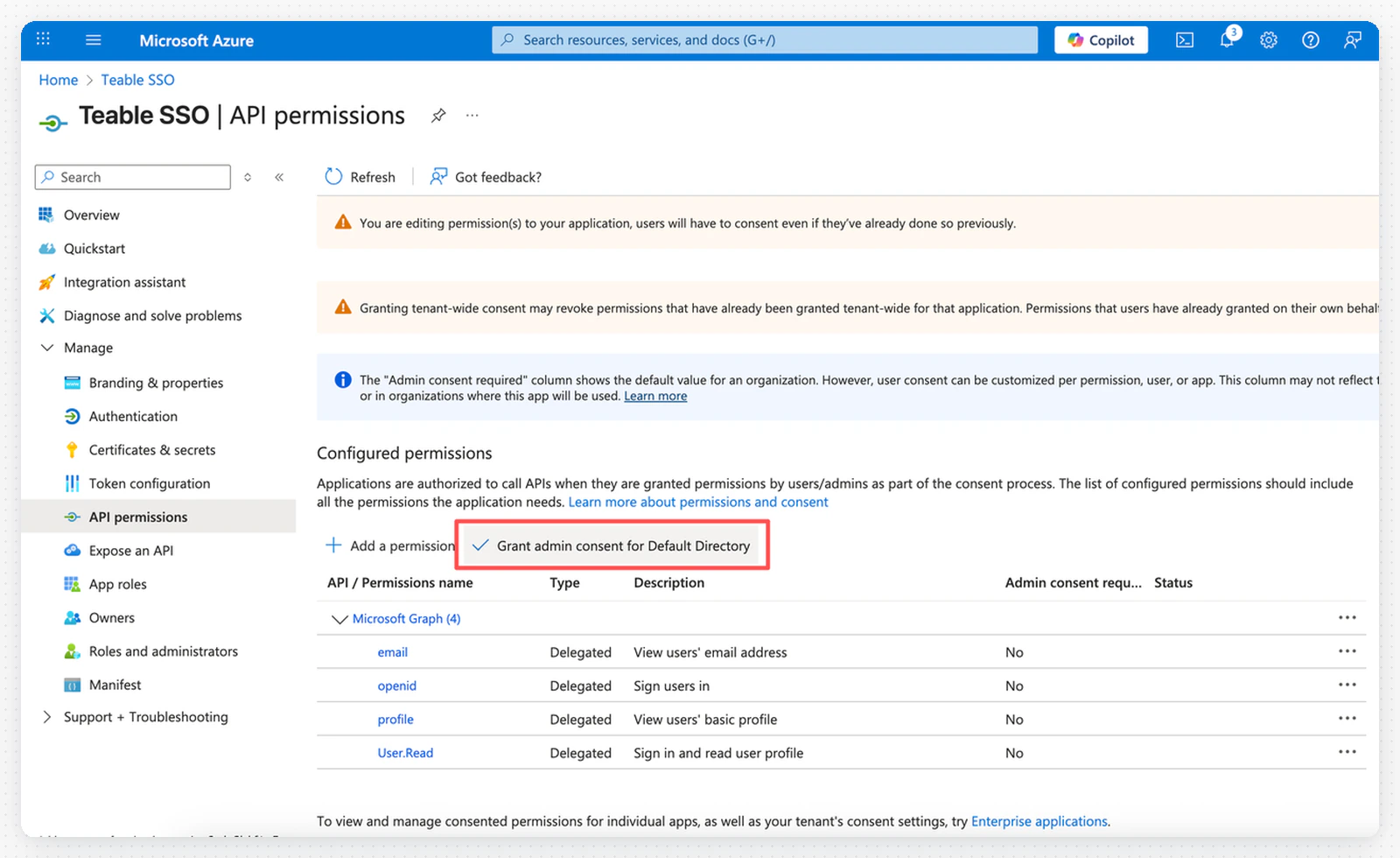The image size is (1400, 858).
Task: Collapse the Microsoft Graph (4) group
Action: 339,619
